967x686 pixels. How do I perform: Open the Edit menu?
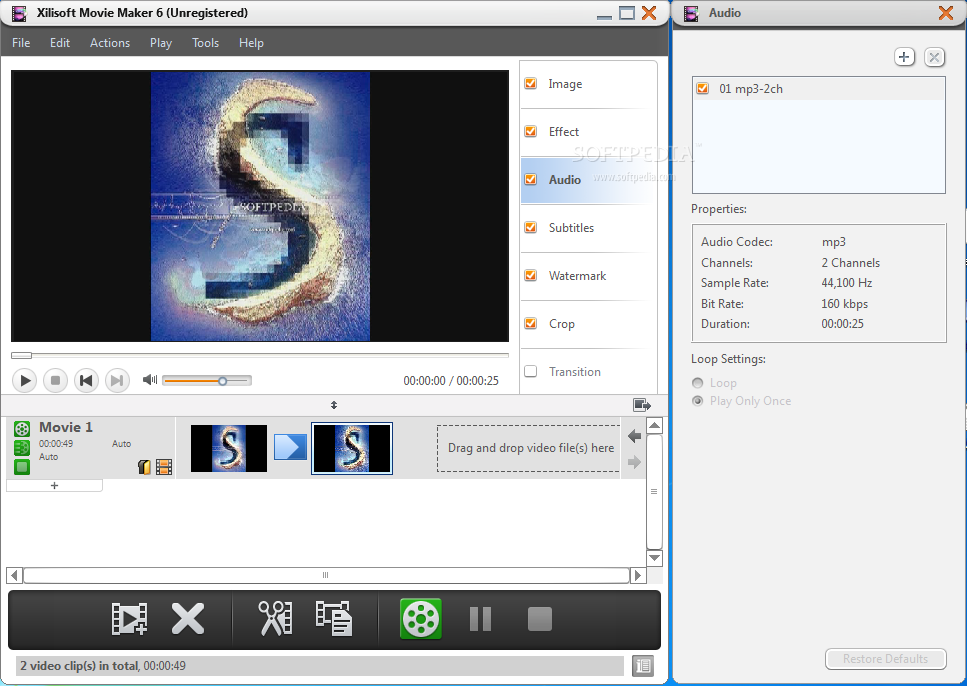click(60, 43)
